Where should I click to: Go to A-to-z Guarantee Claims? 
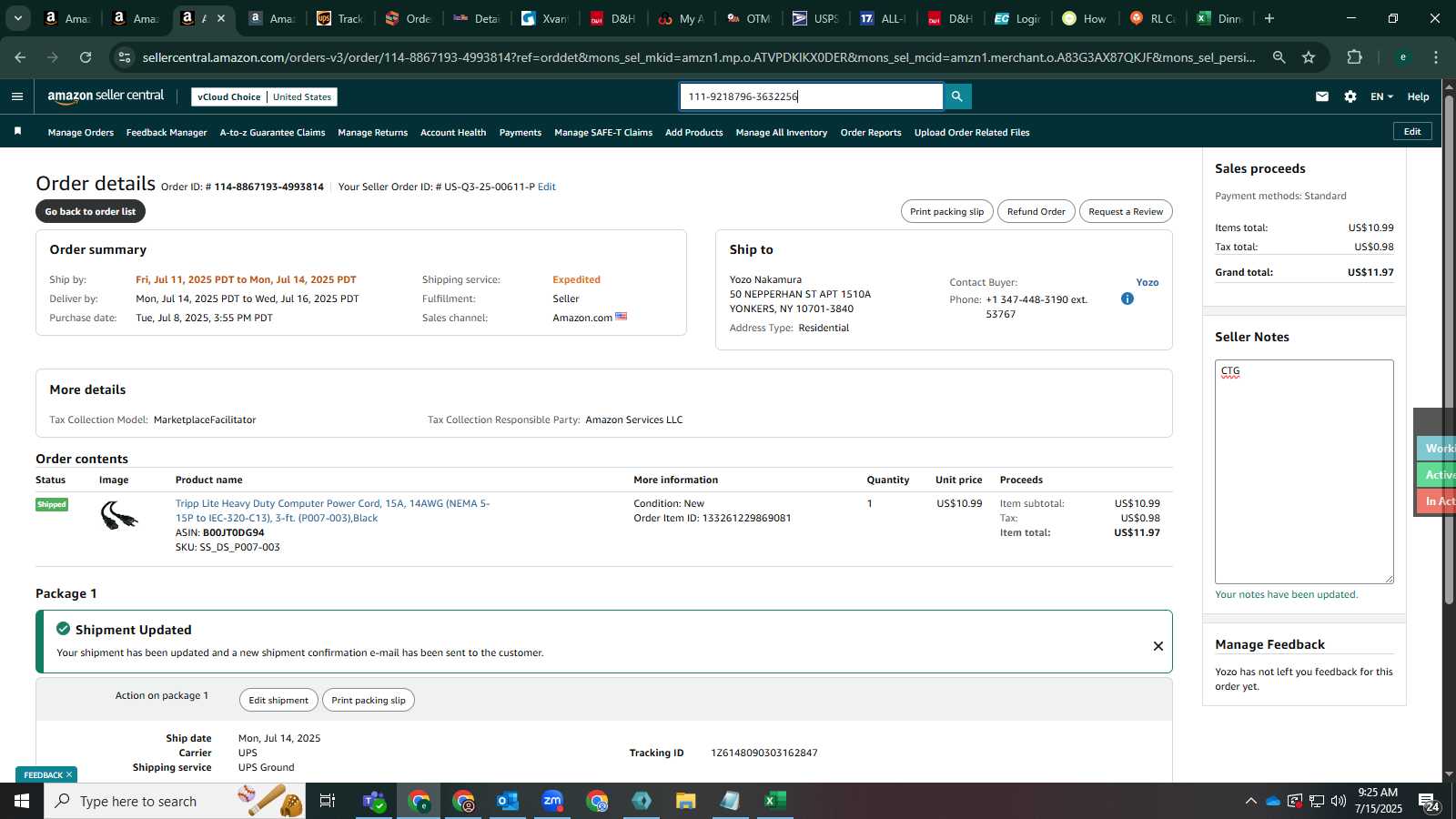pyautogui.click(x=272, y=132)
